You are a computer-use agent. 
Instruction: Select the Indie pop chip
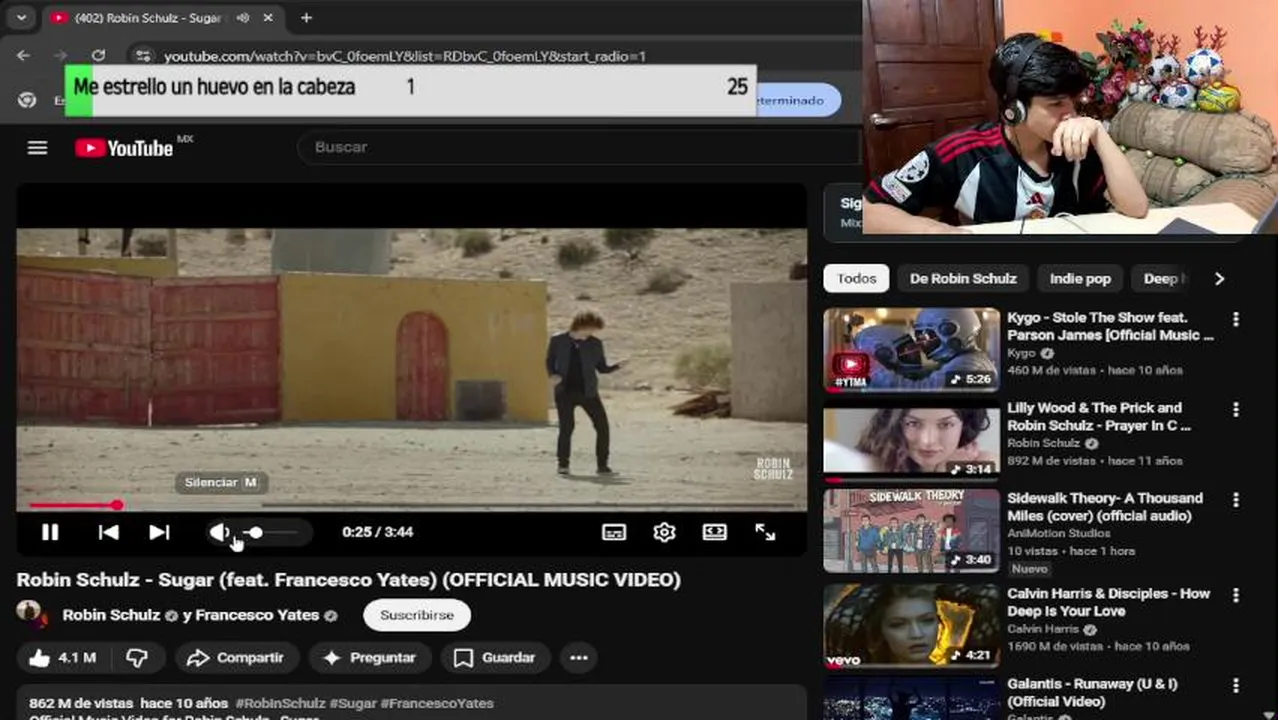click(1080, 278)
